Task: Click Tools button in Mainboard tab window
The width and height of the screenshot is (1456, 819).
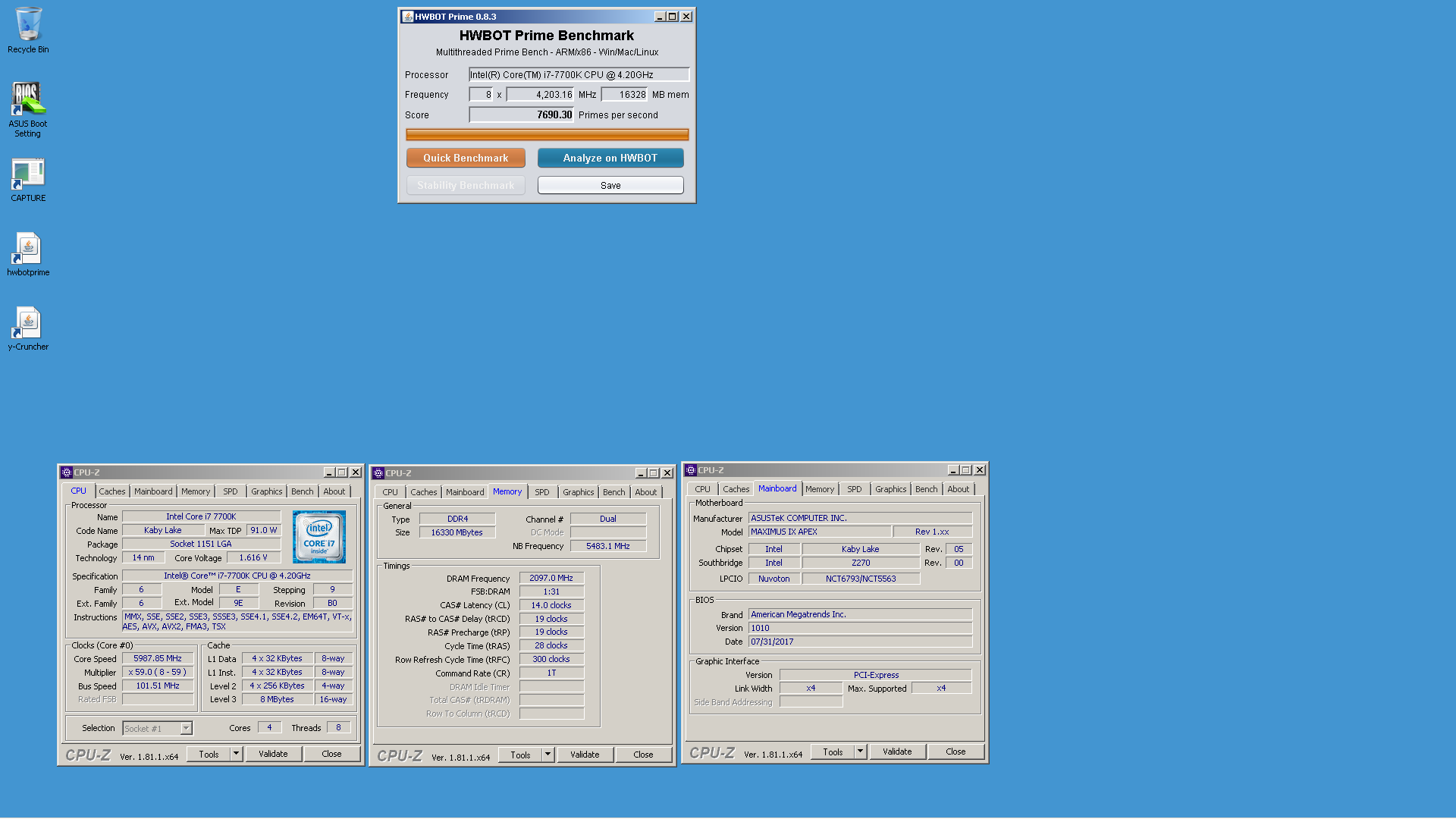Action: 833,752
